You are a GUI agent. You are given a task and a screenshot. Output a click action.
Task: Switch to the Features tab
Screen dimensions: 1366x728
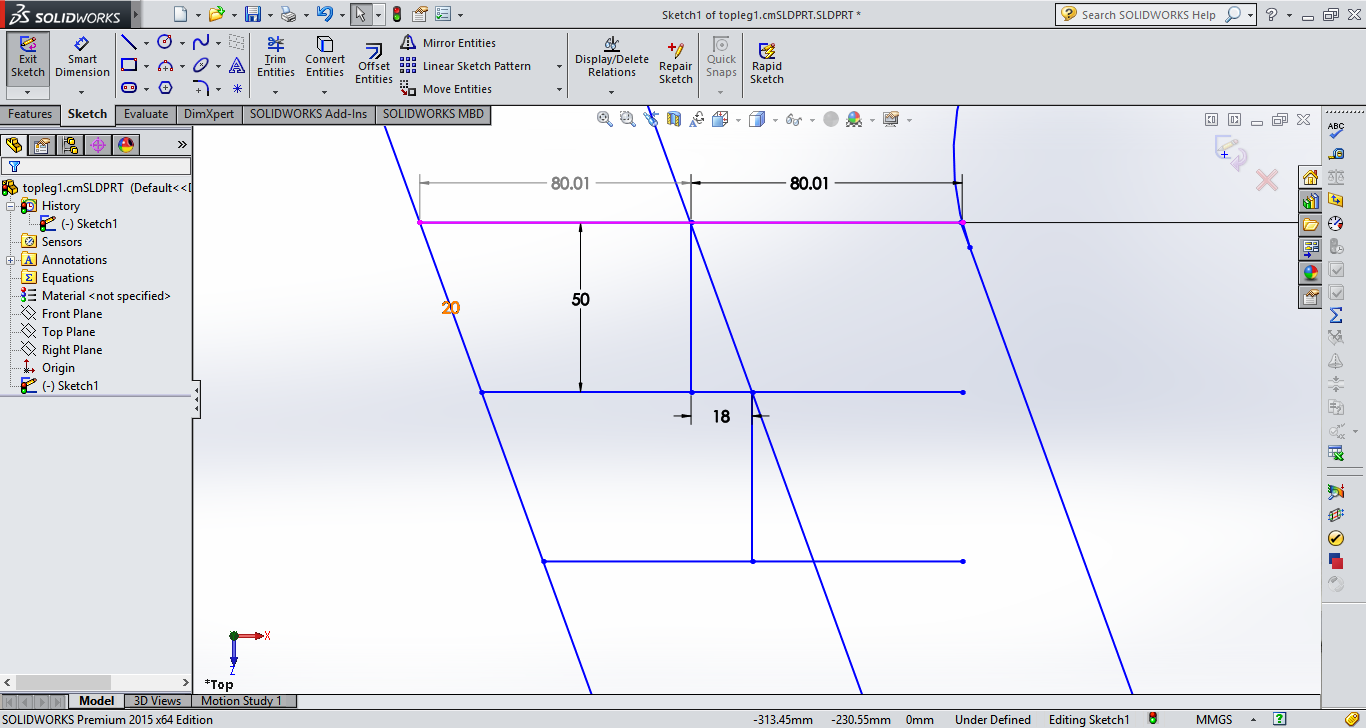click(x=30, y=114)
